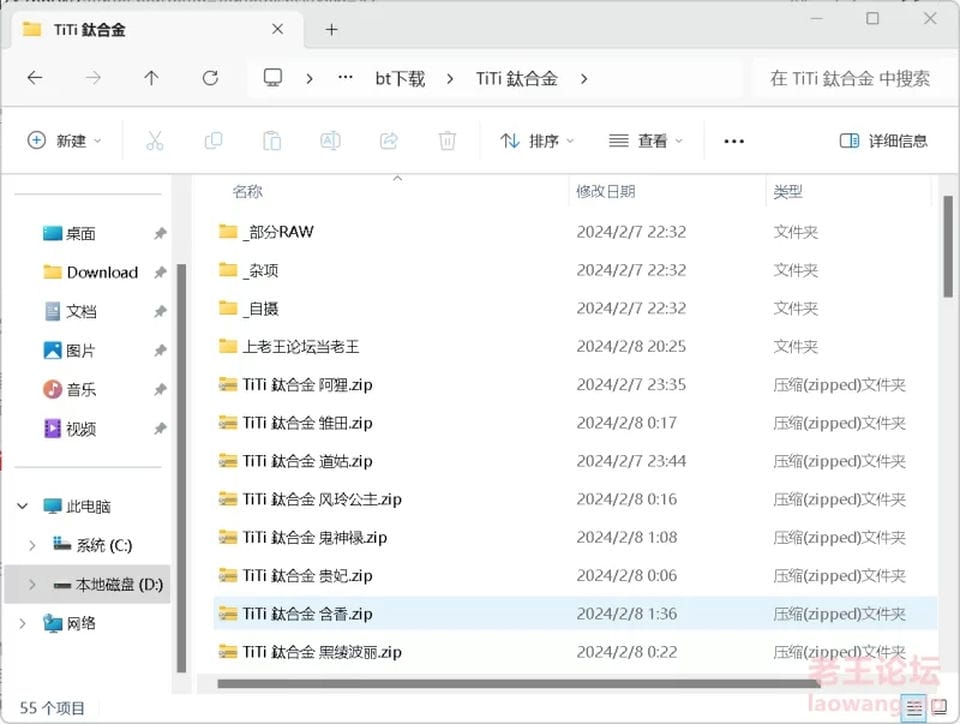Click bt下载 in the address breadcrumb

tap(400, 78)
